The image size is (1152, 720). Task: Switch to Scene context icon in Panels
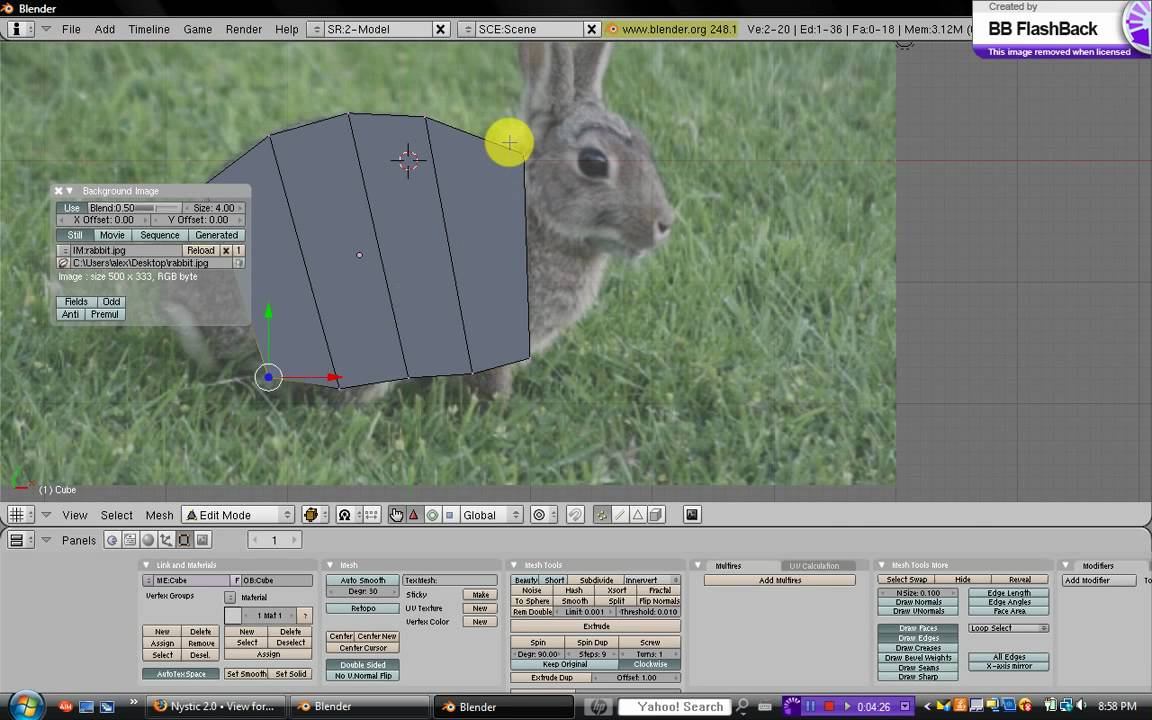tap(202, 540)
